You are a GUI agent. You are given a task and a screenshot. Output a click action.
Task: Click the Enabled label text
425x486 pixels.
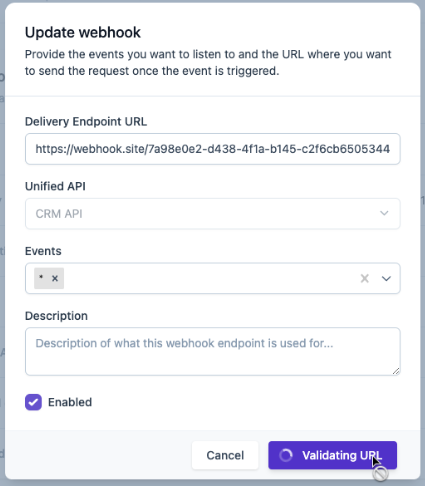click(70, 402)
